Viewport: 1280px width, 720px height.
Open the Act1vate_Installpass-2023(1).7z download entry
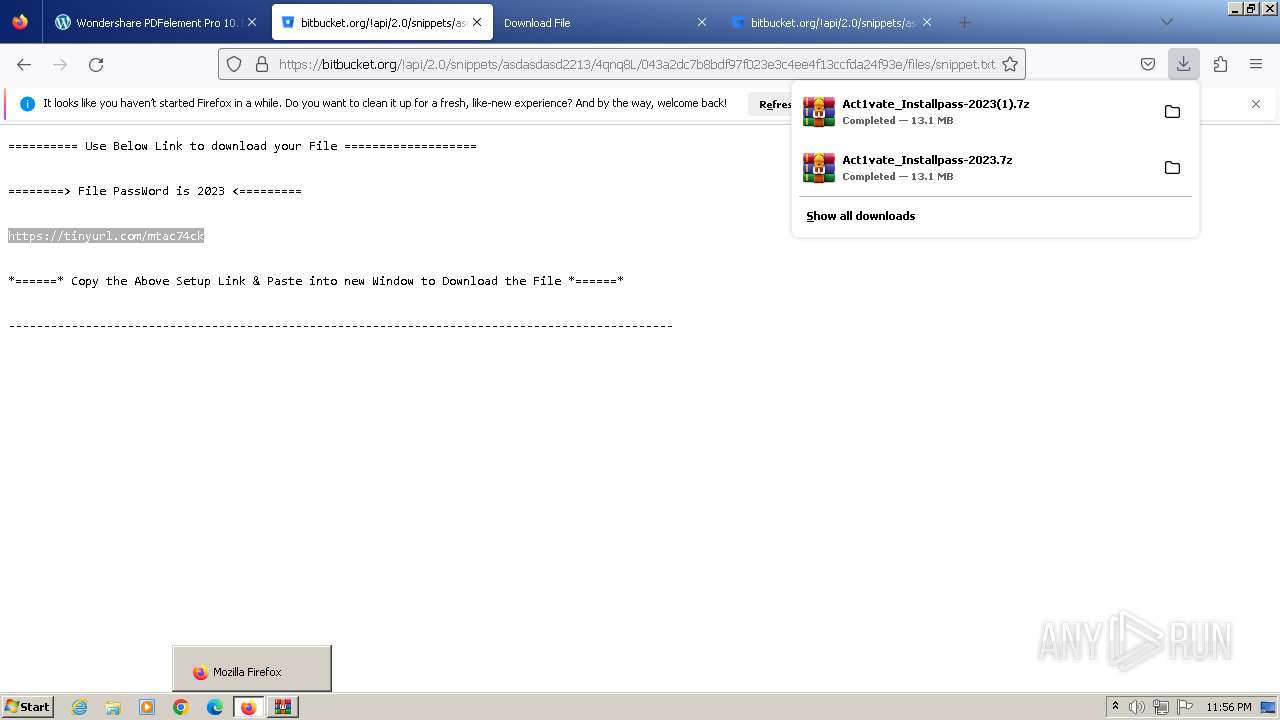(x=974, y=111)
